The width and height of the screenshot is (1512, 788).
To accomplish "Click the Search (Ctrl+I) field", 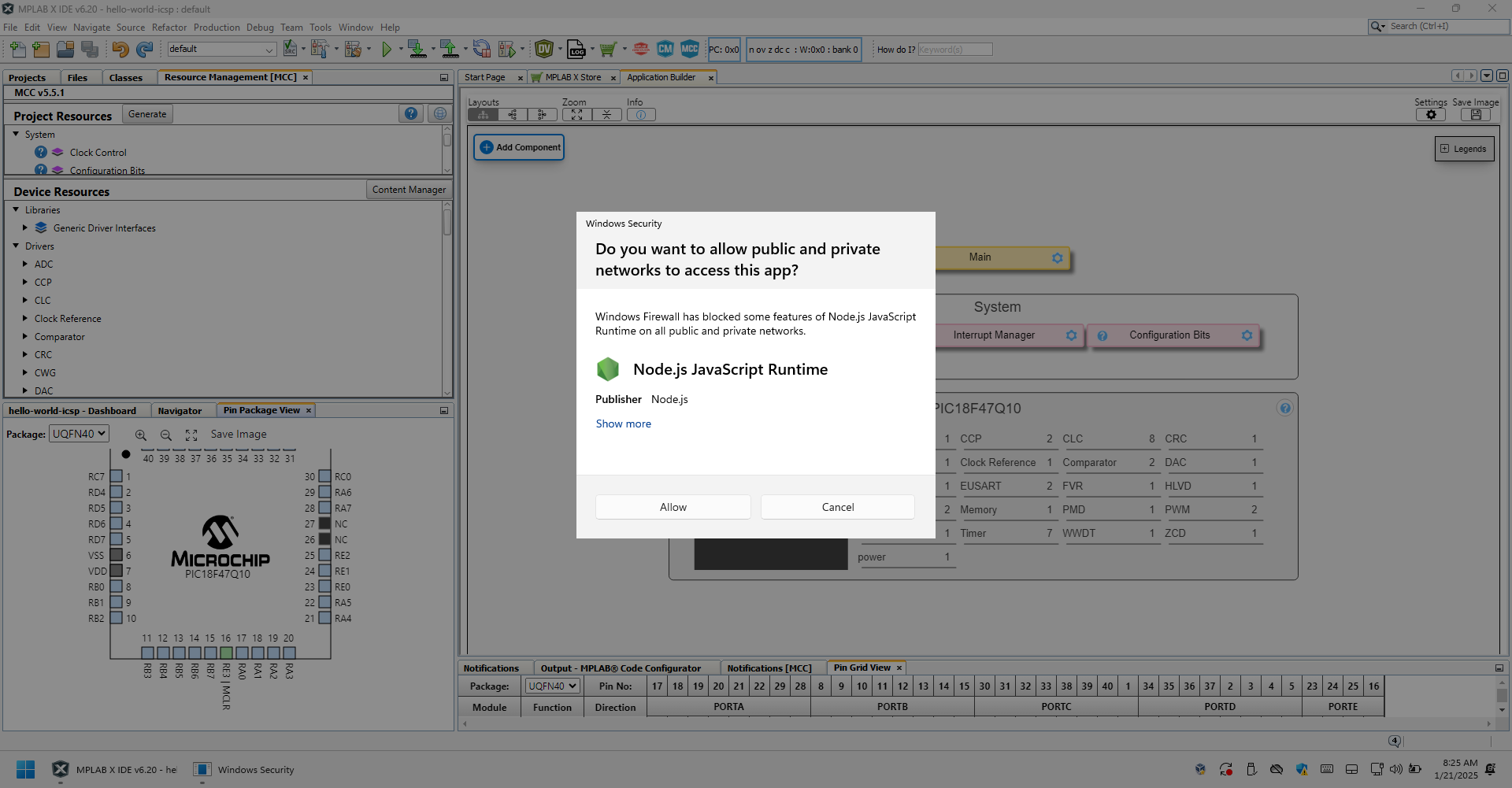I will coord(1438,27).
